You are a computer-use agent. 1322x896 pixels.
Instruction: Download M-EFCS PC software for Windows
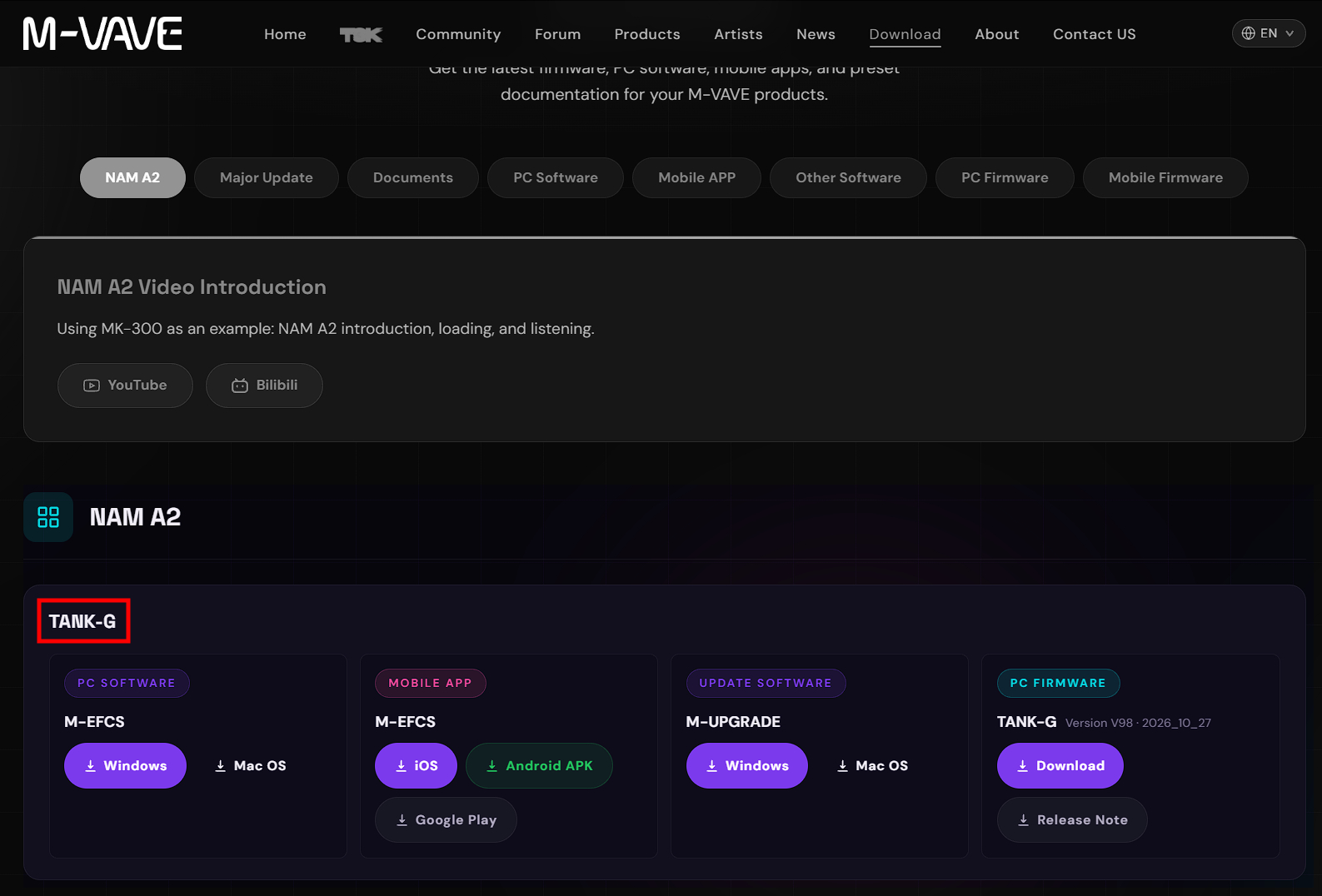(125, 766)
